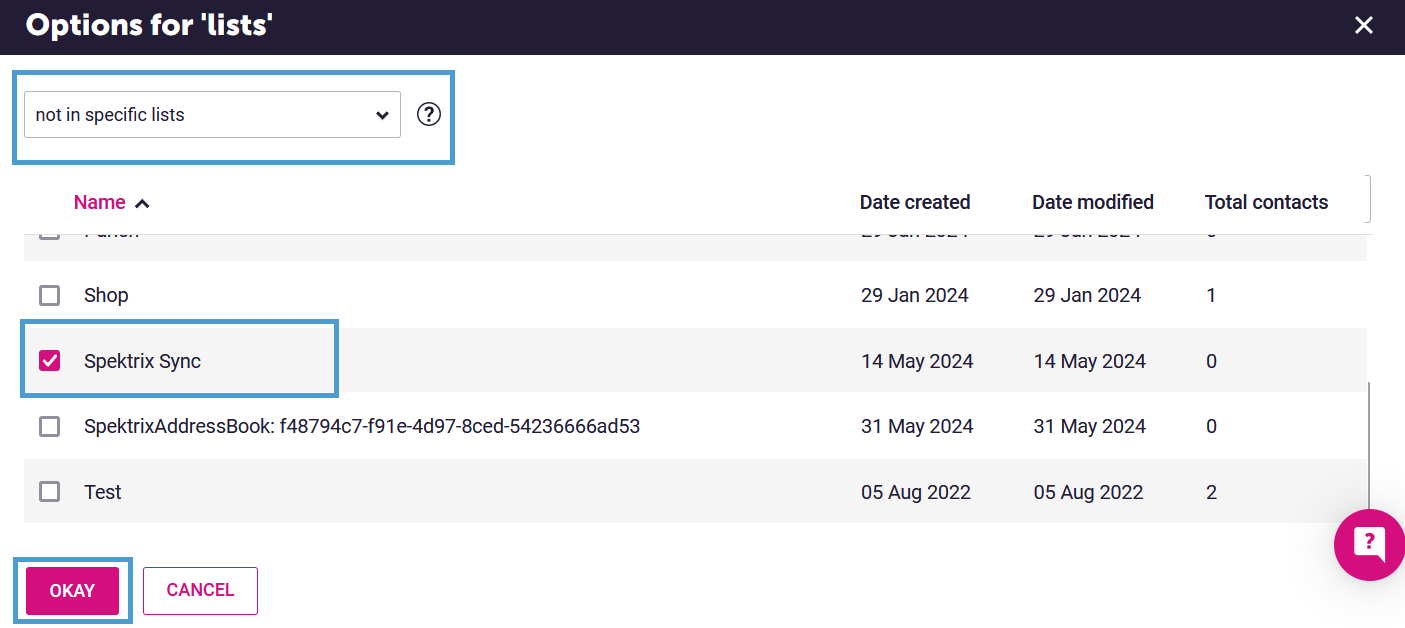Click the list's vertical scrollbar thumb
Image resolution: width=1405 pixels, height=628 pixels.
coord(1369,448)
